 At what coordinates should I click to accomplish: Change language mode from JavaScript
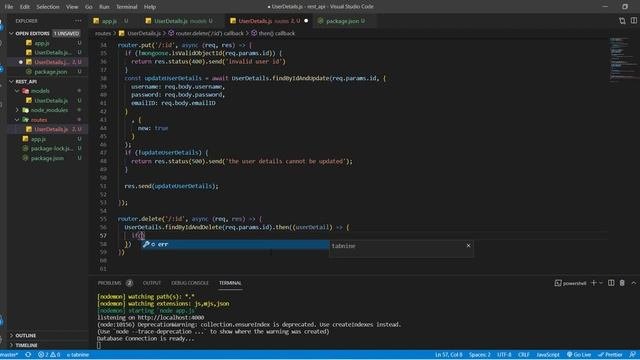click(x=548, y=355)
